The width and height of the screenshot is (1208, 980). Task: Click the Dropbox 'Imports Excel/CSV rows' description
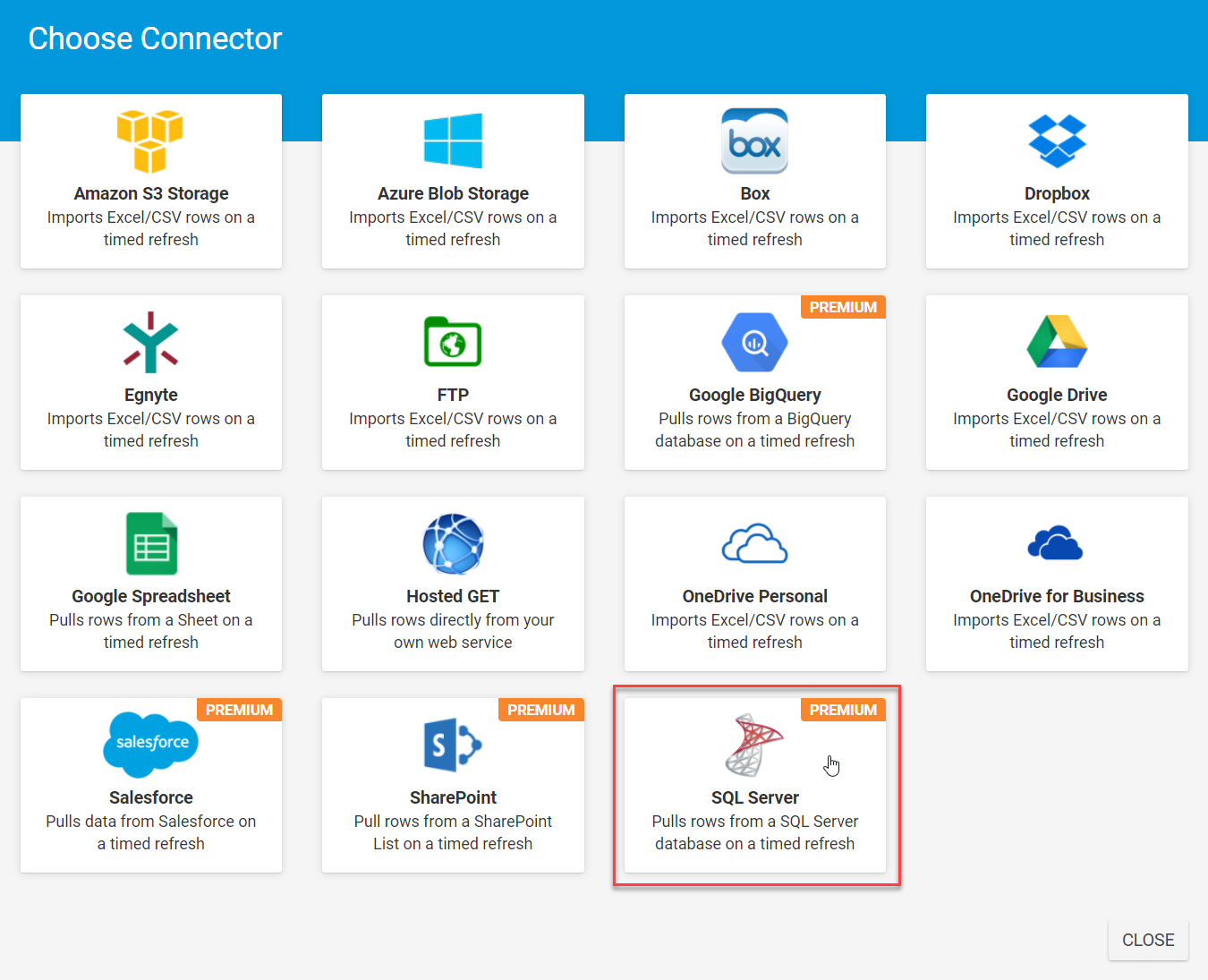pos(1057,228)
